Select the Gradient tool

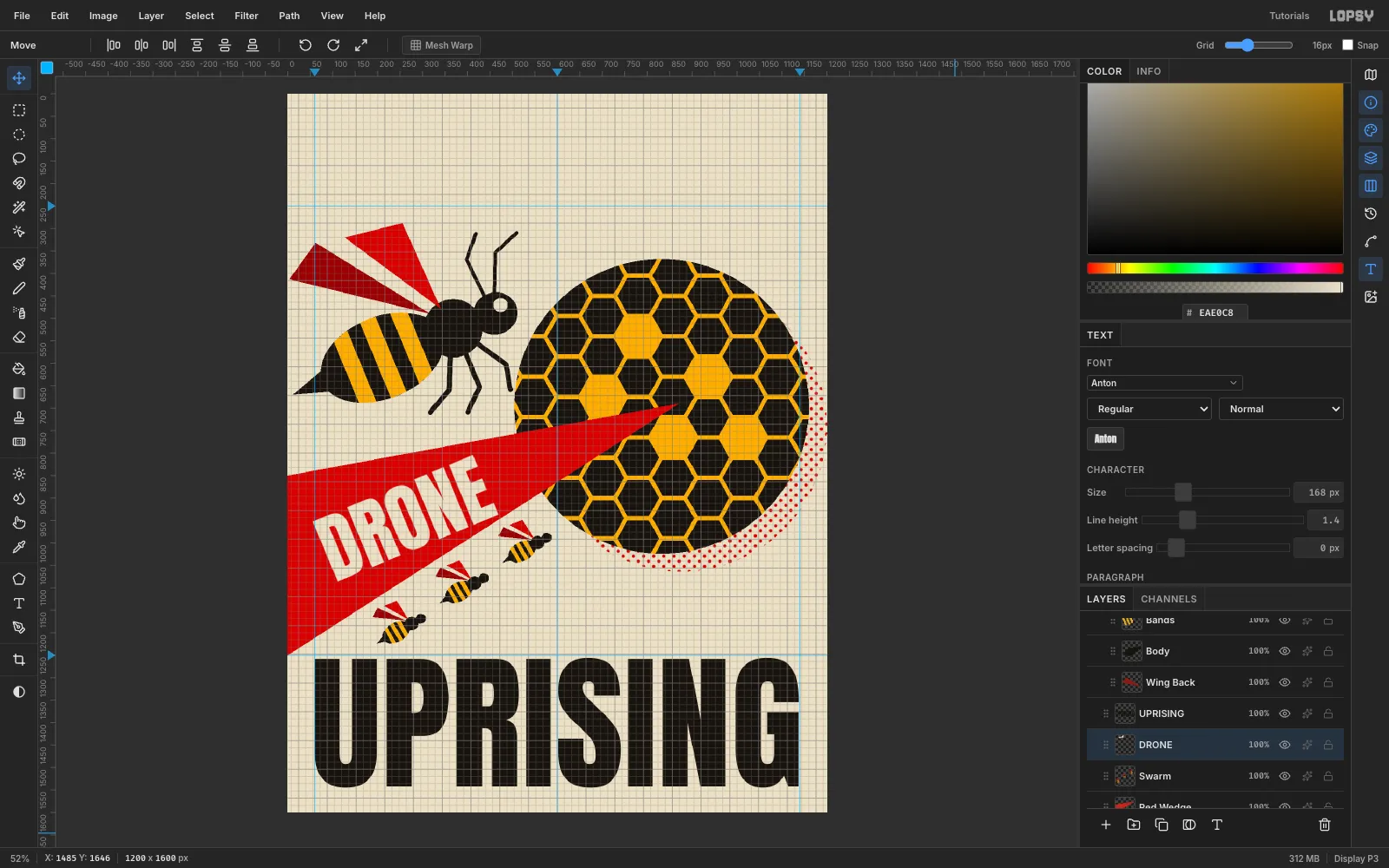19,393
